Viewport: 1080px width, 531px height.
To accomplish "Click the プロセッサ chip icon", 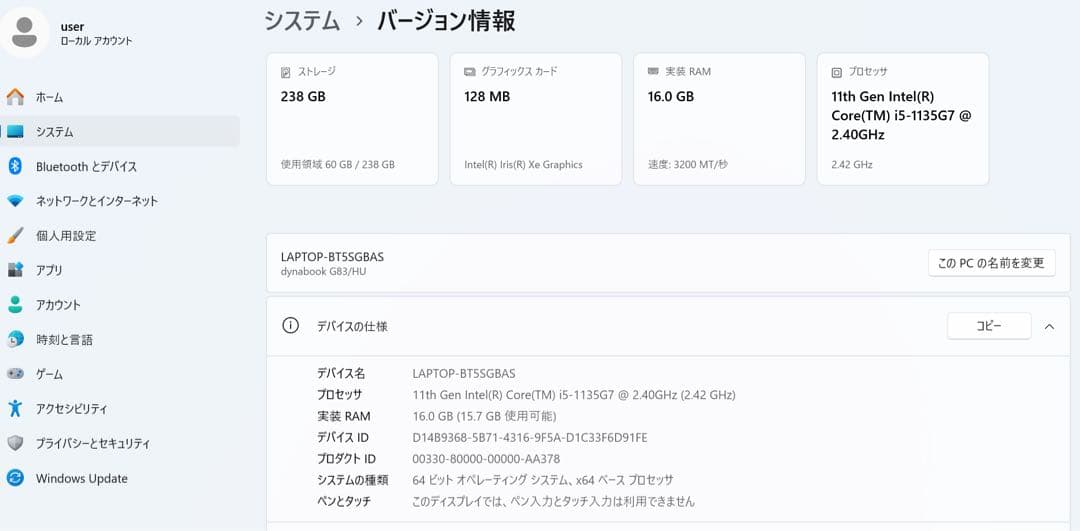I will pyautogui.click(x=837, y=72).
